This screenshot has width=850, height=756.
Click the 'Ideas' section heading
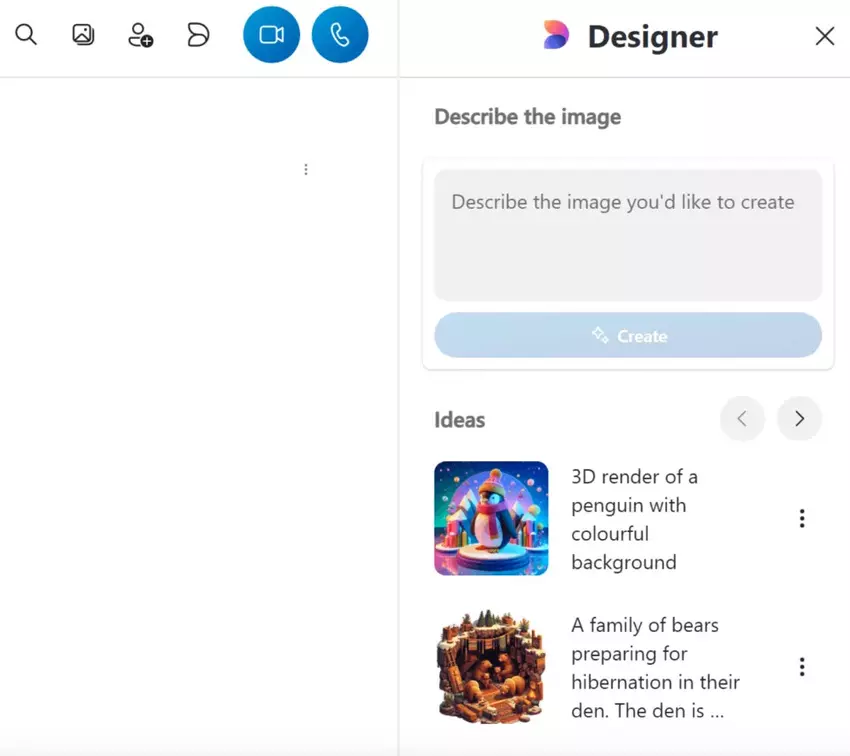460,420
